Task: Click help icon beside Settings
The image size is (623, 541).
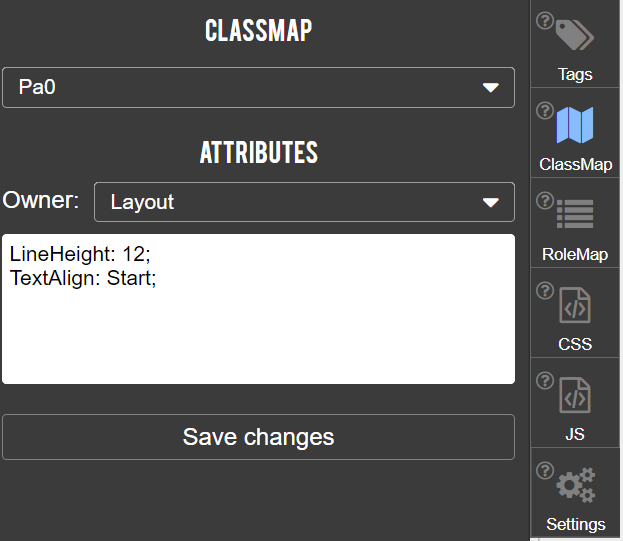Action: (x=545, y=470)
